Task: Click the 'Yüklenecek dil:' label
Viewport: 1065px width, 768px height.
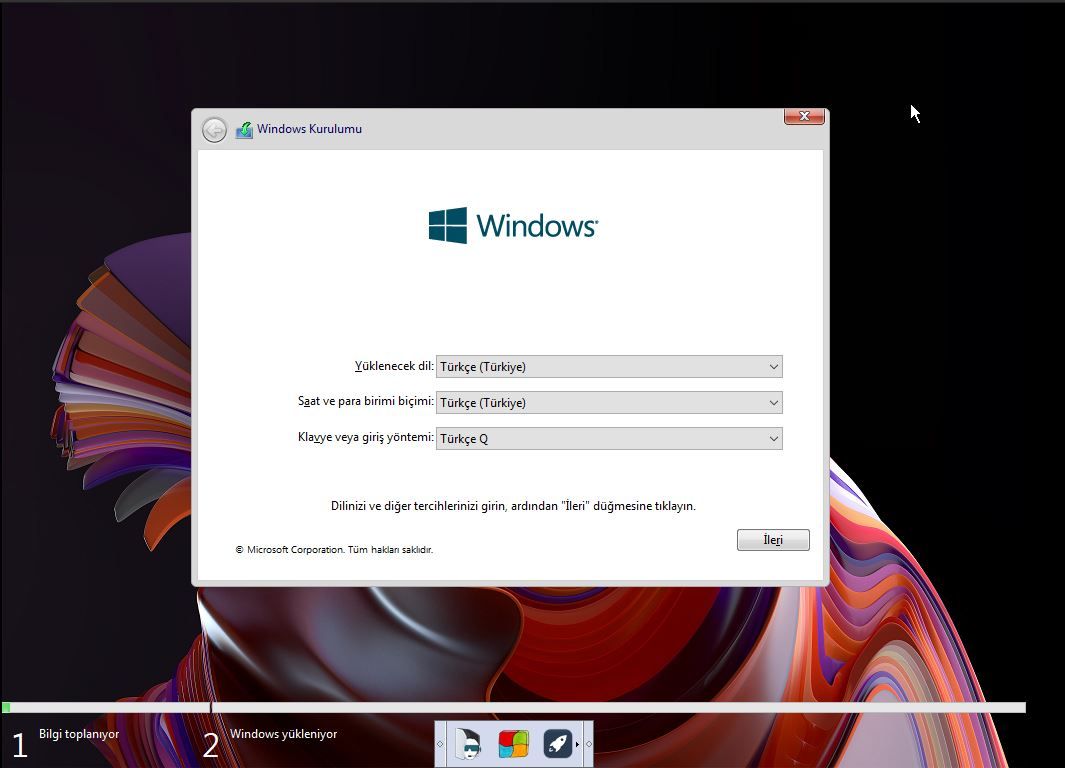Action: pos(394,366)
